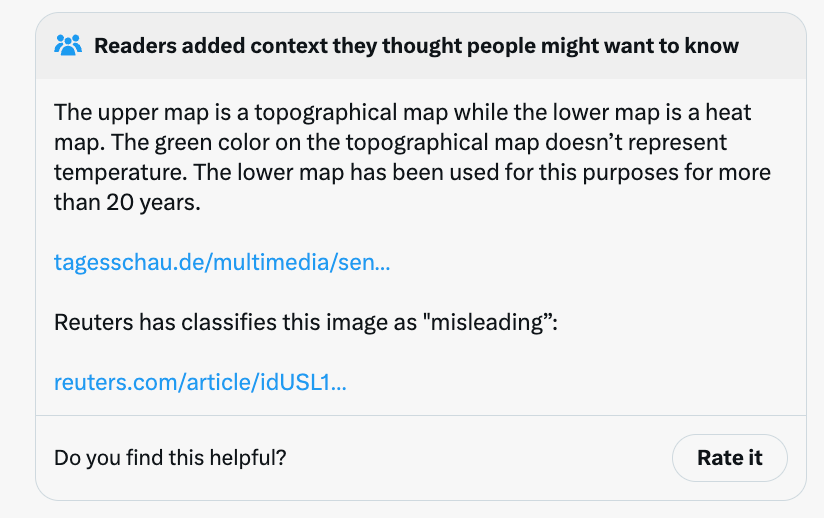Click "heat" at the end of first line
This screenshot has height=518, width=824.
click(x=728, y=112)
